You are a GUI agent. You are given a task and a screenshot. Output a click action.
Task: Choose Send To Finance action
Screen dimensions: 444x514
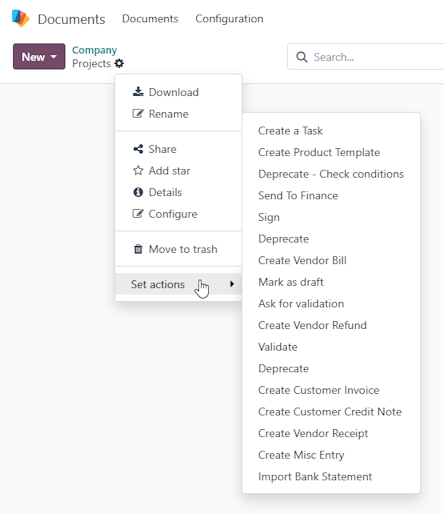point(298,196)
